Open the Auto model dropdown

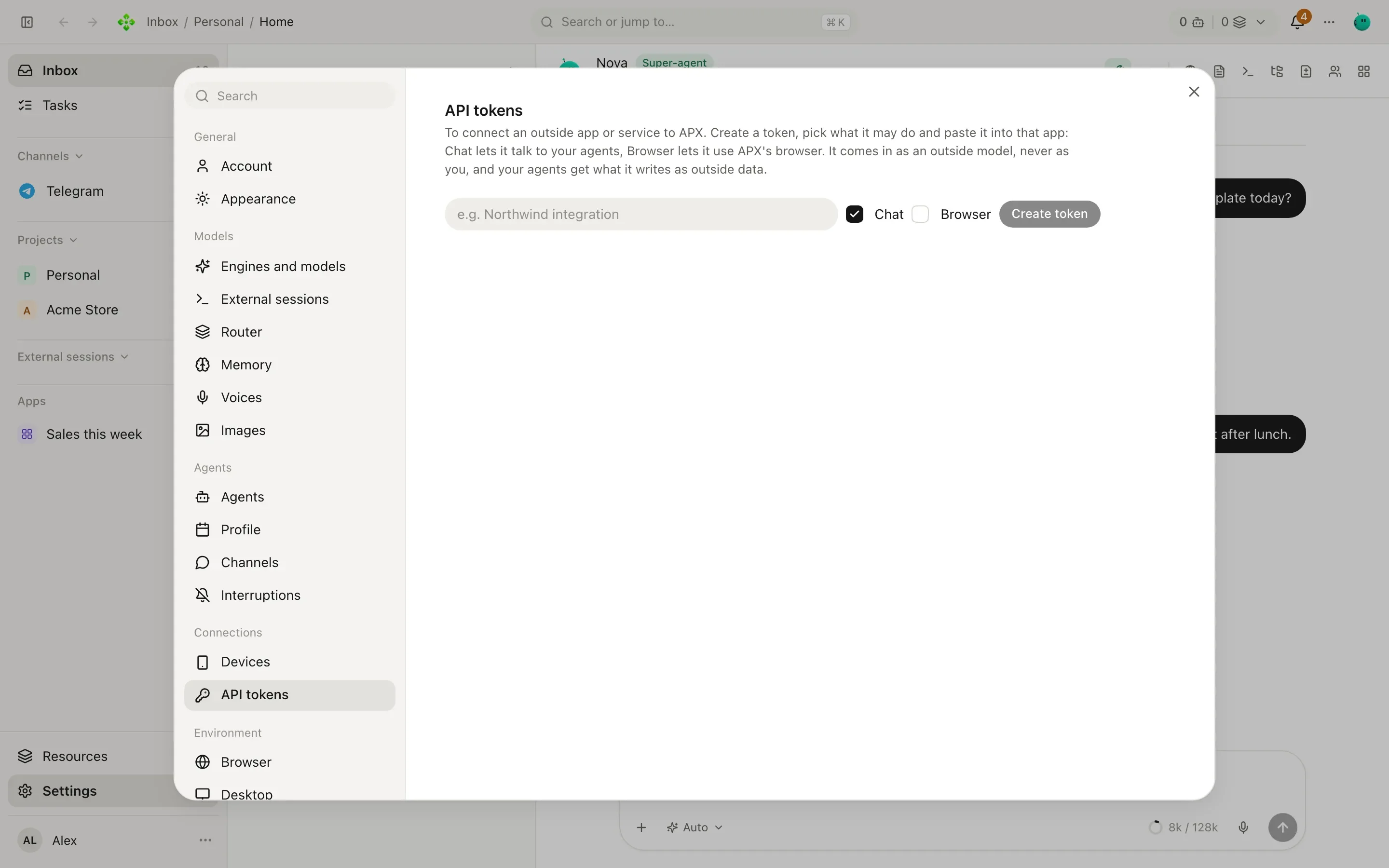point(694,827)
